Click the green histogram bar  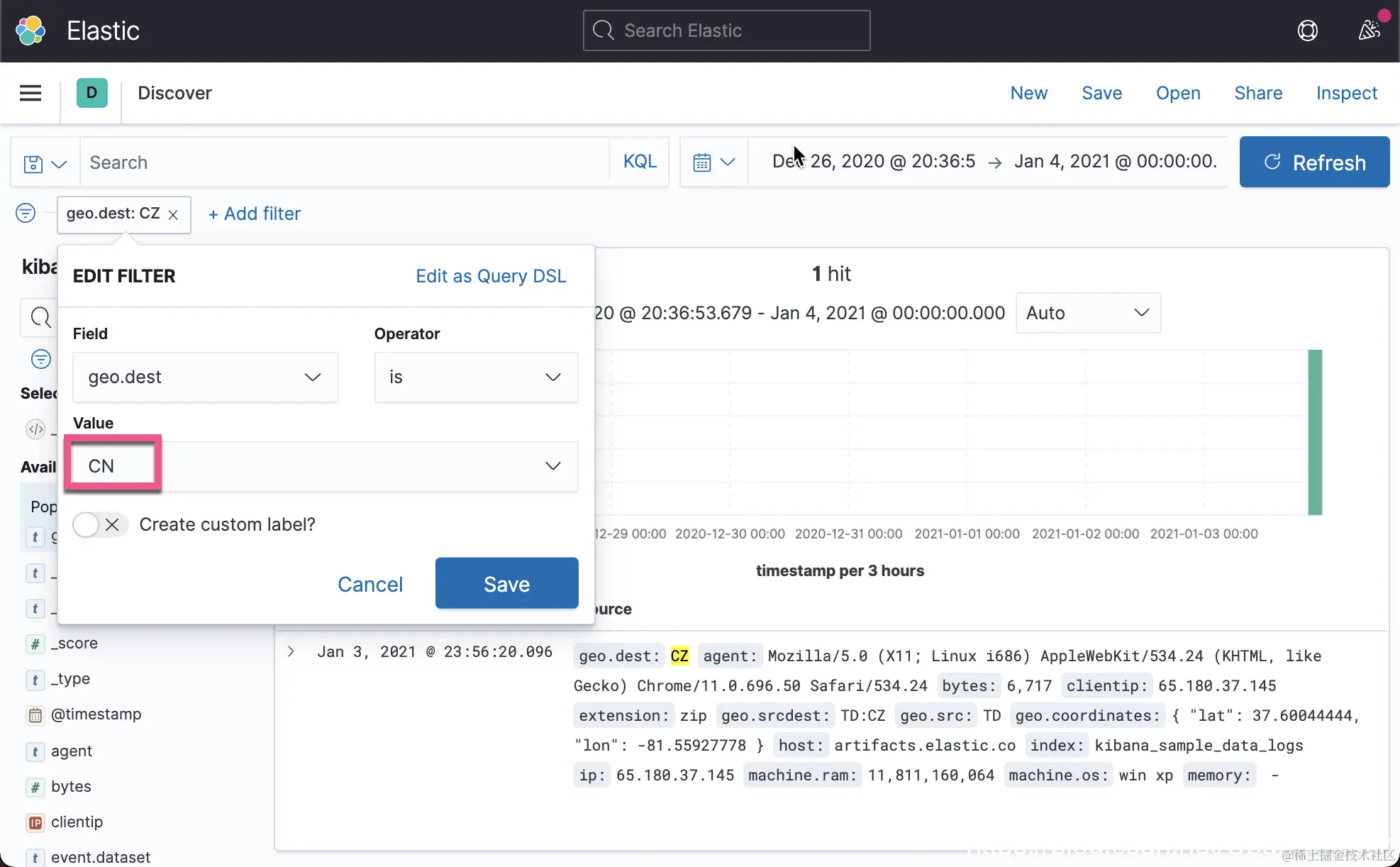(1315, 431)
